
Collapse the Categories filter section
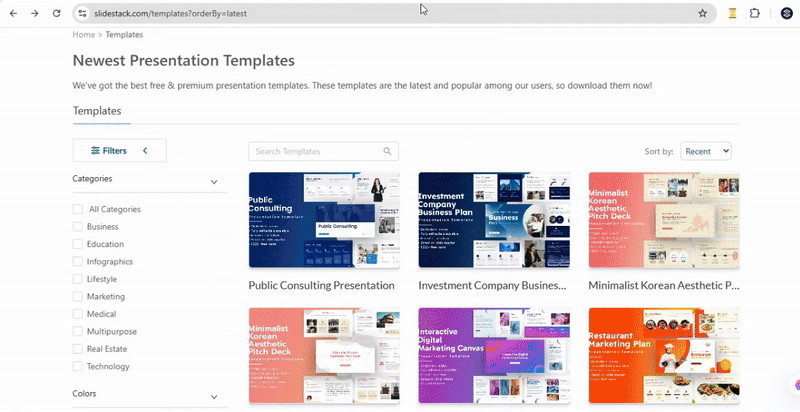coord(214,182)
